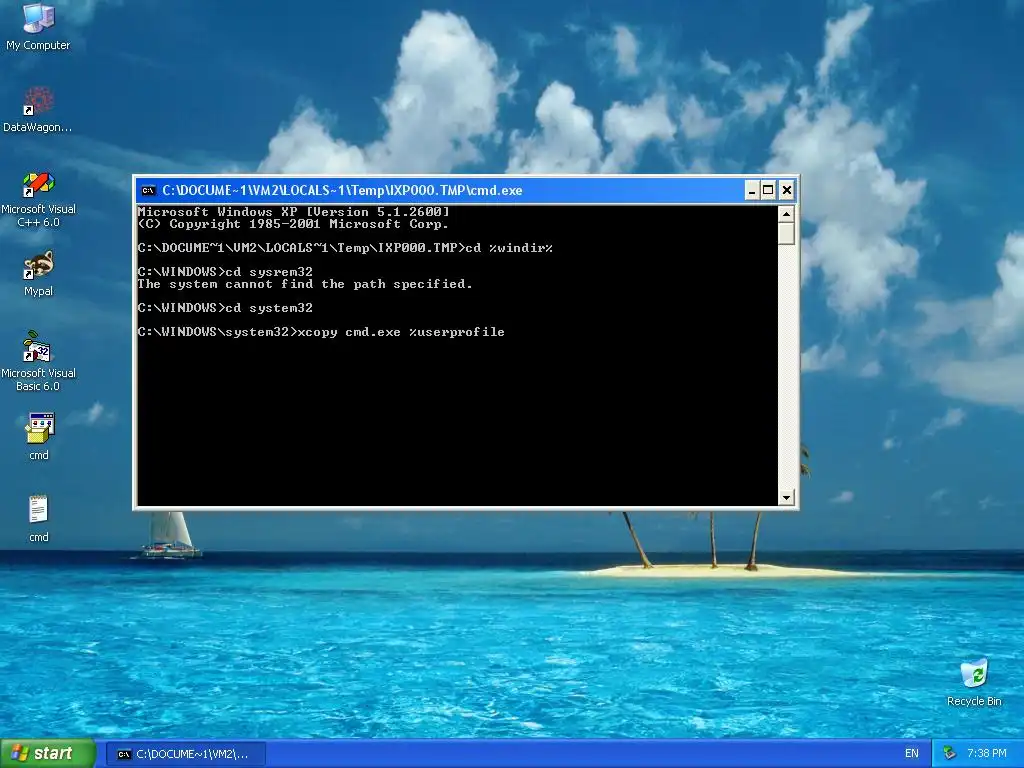
Task: Click the 'cd system32' command line
Action: 225,308
